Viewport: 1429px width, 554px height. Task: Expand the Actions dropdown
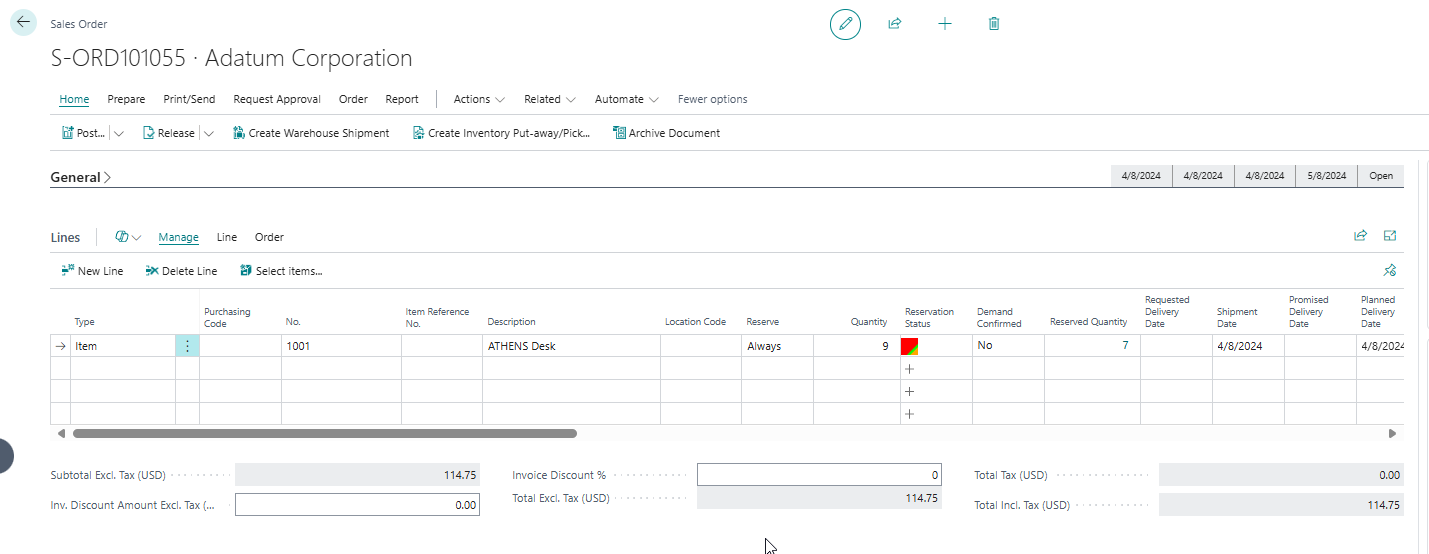479,99
